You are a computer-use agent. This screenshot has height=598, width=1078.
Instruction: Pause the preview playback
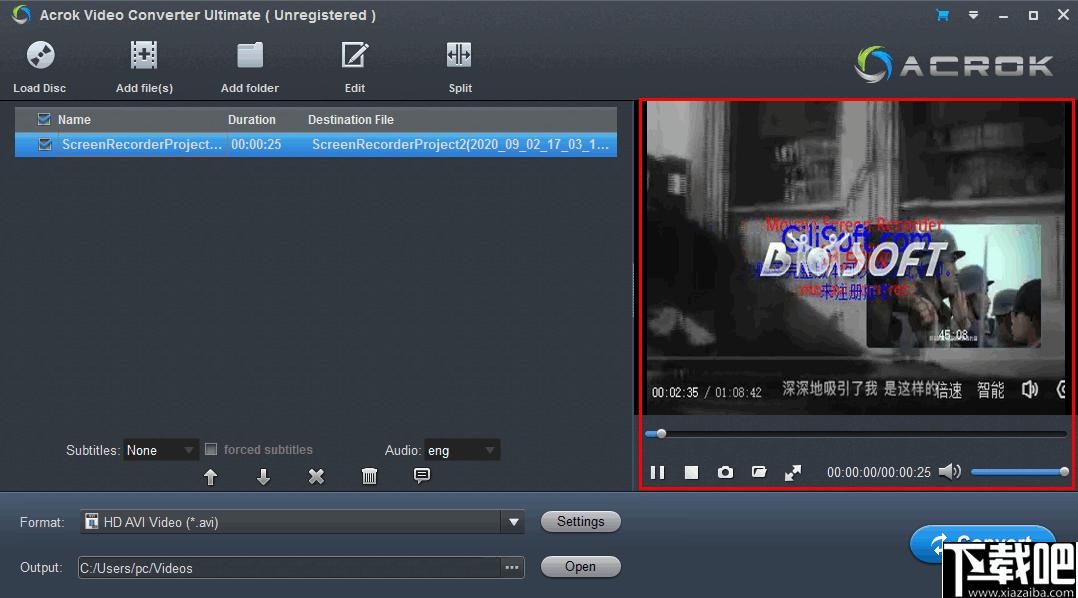point(657,472)
